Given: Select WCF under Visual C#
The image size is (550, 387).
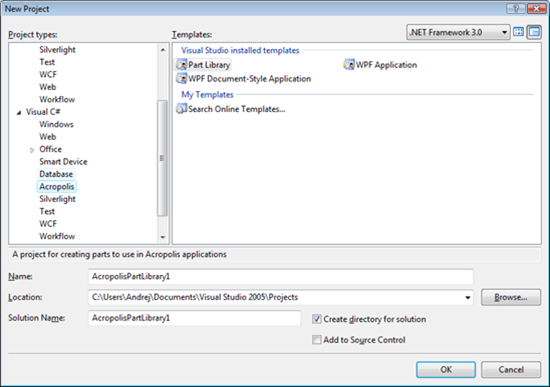Looking at the screenshot, I should tap(48, 224).
